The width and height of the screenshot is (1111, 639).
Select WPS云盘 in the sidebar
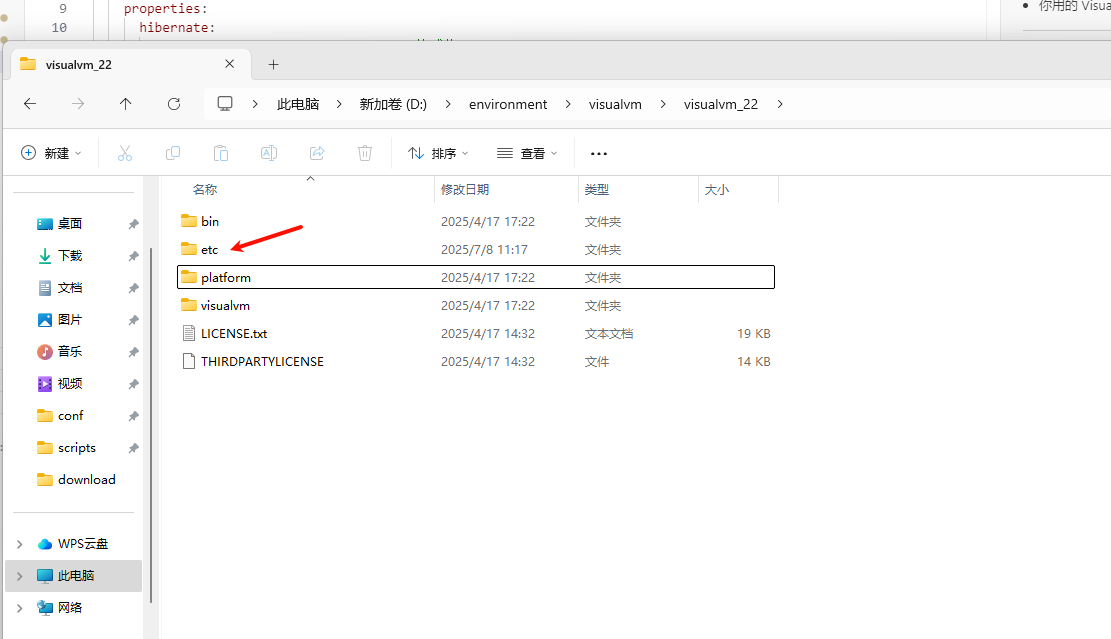tap(82, 544)
